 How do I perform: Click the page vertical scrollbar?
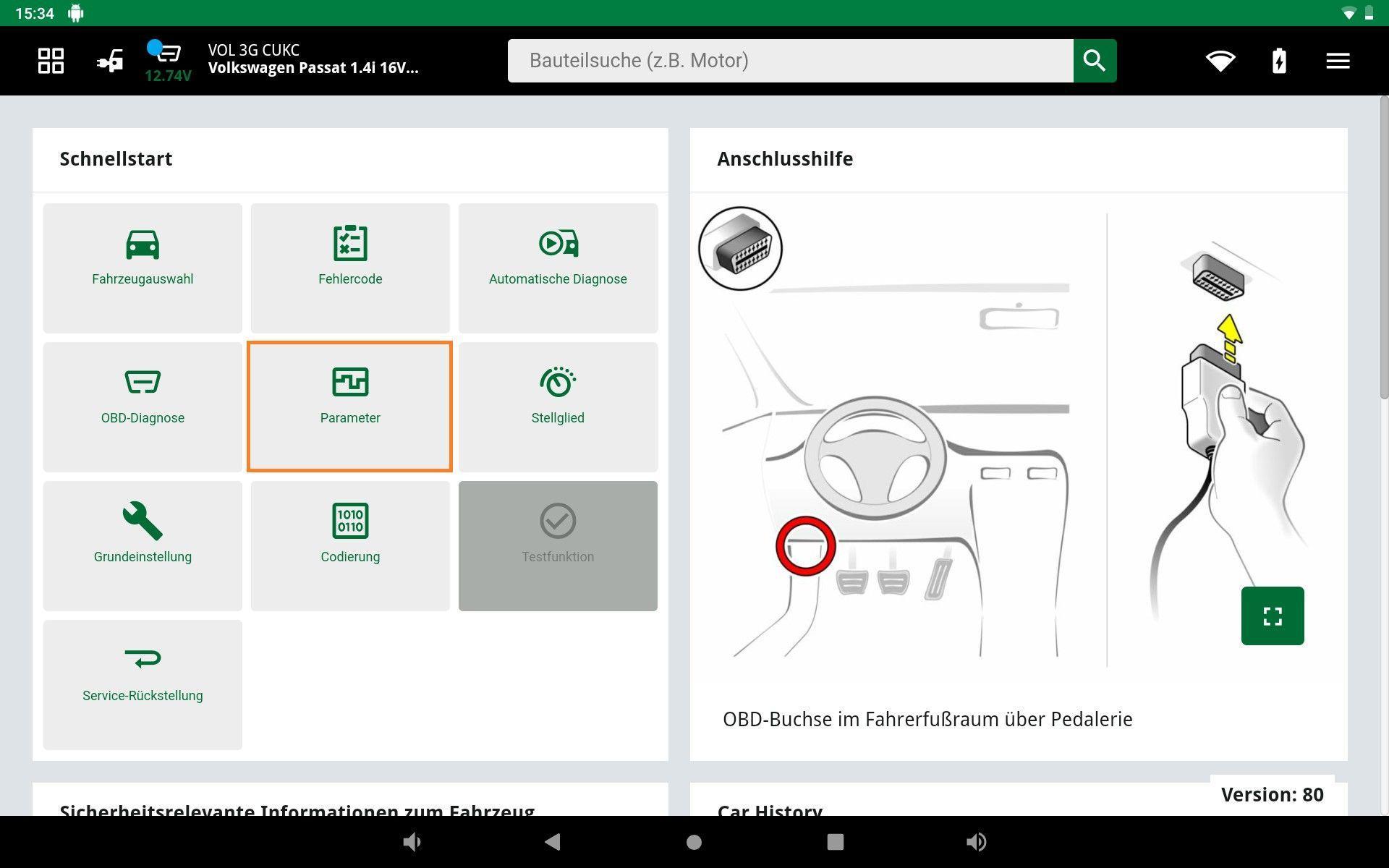point(1384,246)
